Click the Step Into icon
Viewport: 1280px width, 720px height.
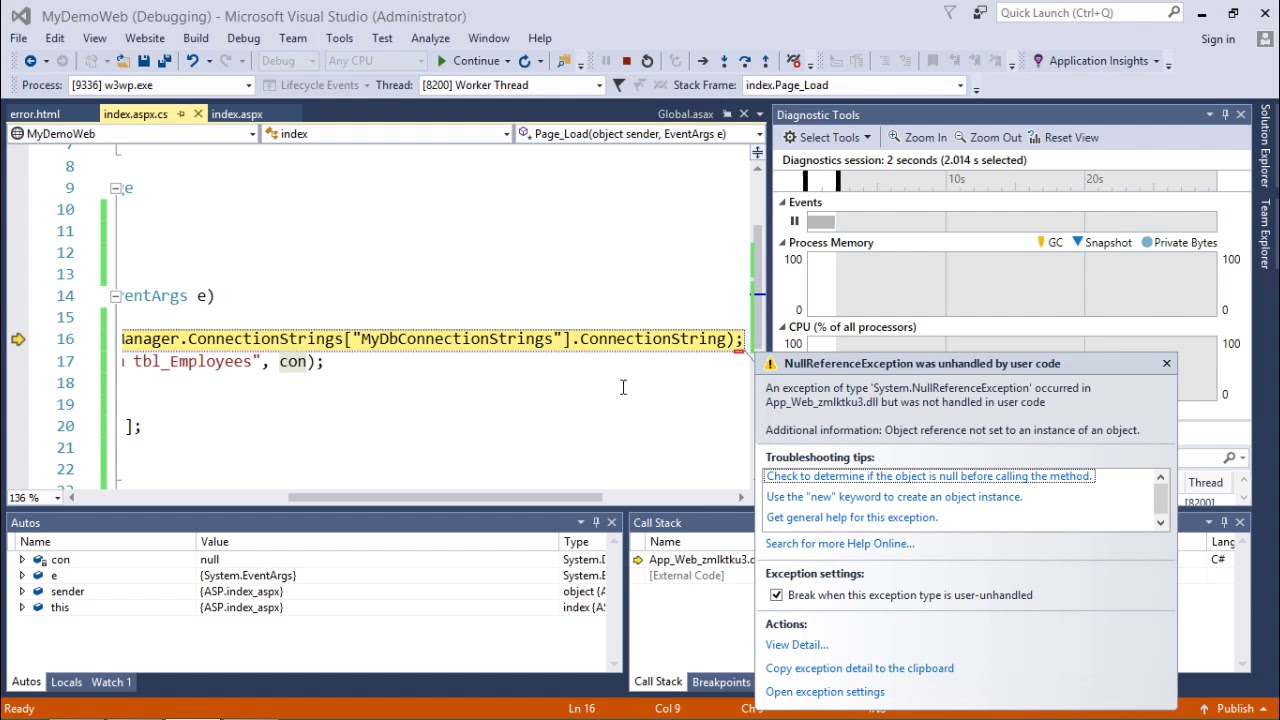tap(724, 61)
